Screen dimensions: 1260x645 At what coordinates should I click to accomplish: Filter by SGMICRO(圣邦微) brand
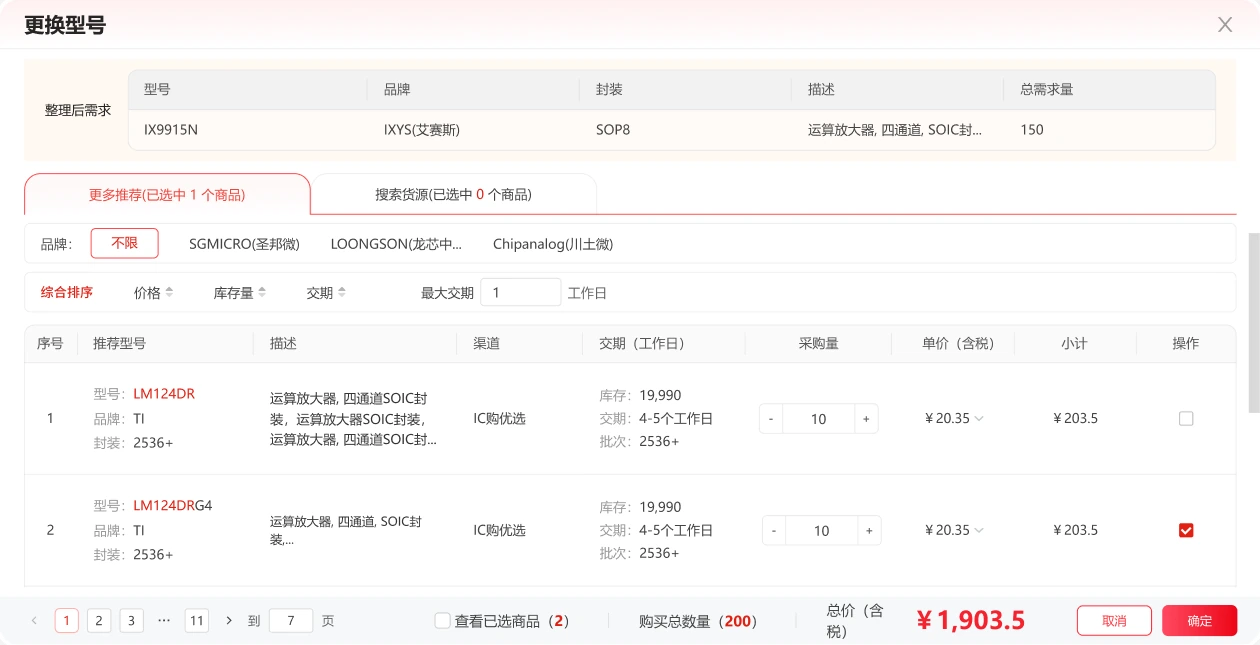pos(244,244)
